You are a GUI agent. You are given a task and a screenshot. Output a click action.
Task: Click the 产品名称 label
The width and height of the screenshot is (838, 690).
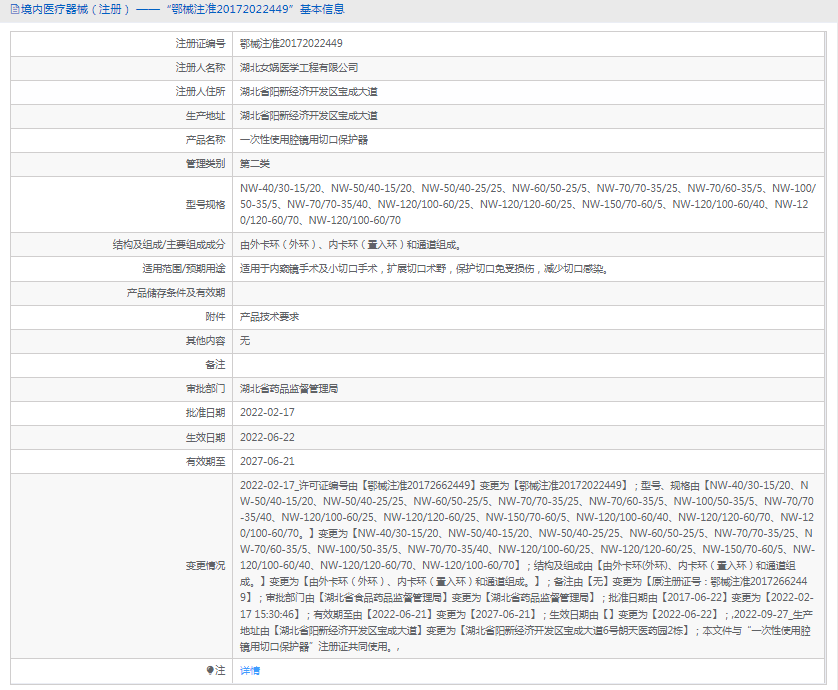pyautogui.click(x=205, y=140)
